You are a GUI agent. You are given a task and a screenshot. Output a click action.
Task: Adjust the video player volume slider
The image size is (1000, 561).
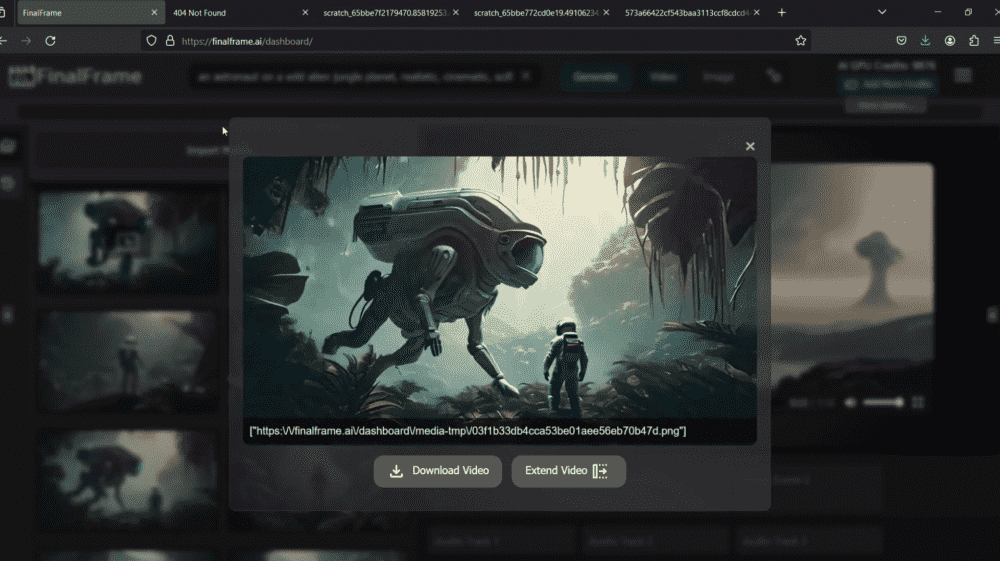point(883,402)
